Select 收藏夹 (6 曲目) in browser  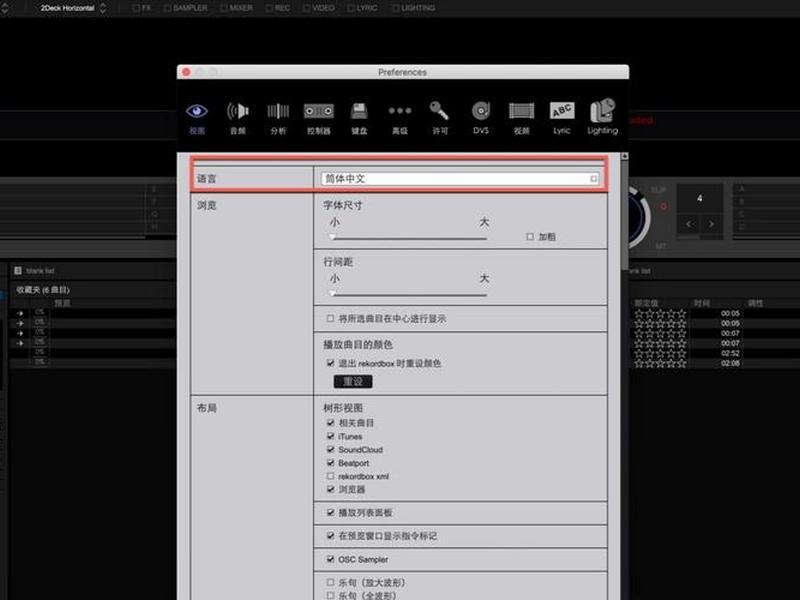click(x=43, y=290)
